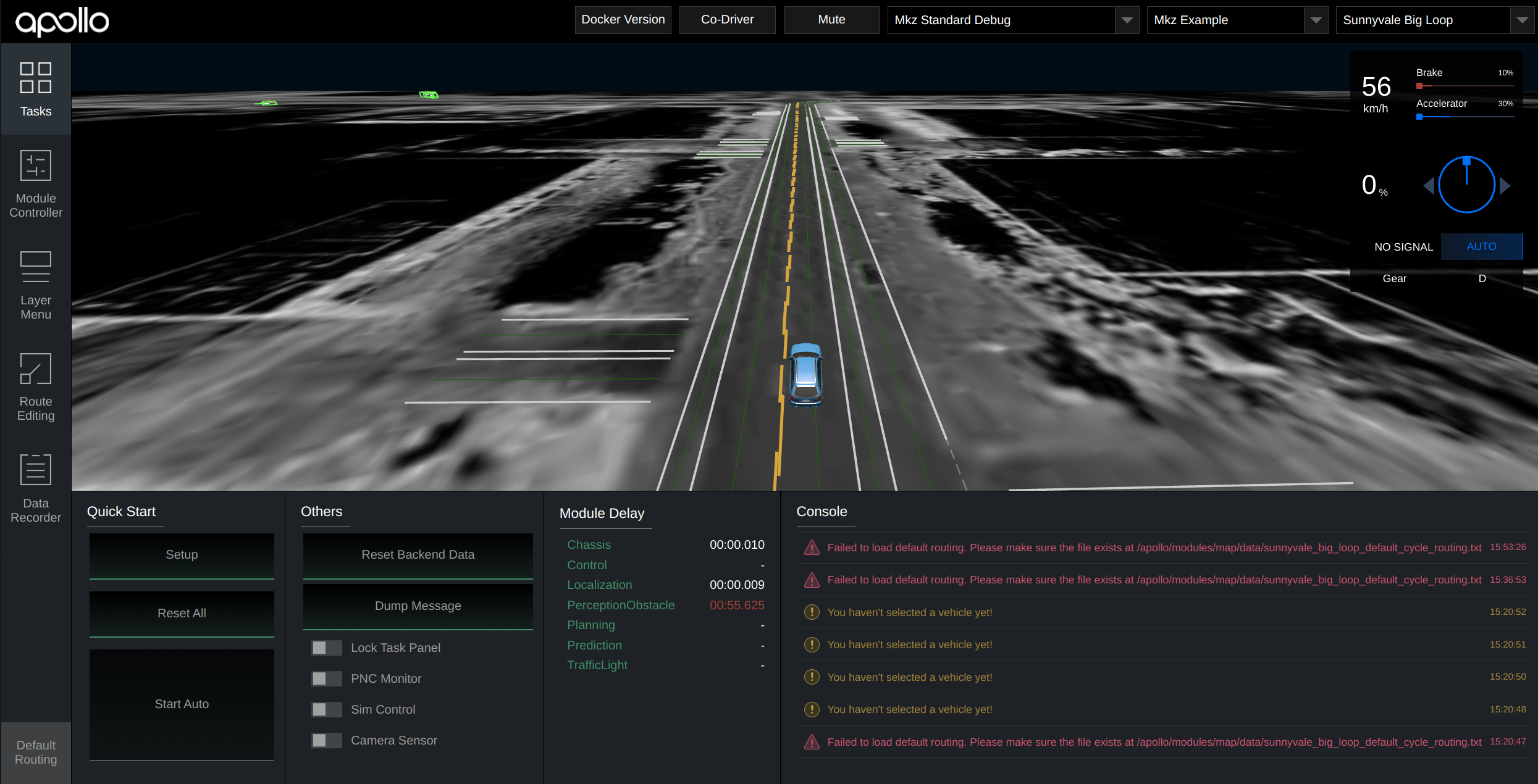Enable the Camera Sensor toggle
The height and width of the screenshot is (784, 1538).
pos(326,740)
